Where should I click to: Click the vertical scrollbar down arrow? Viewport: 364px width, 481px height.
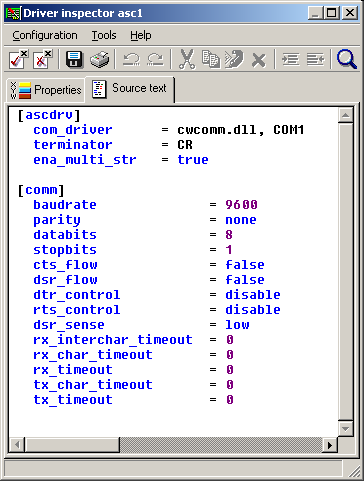click(x=345, y=429)
